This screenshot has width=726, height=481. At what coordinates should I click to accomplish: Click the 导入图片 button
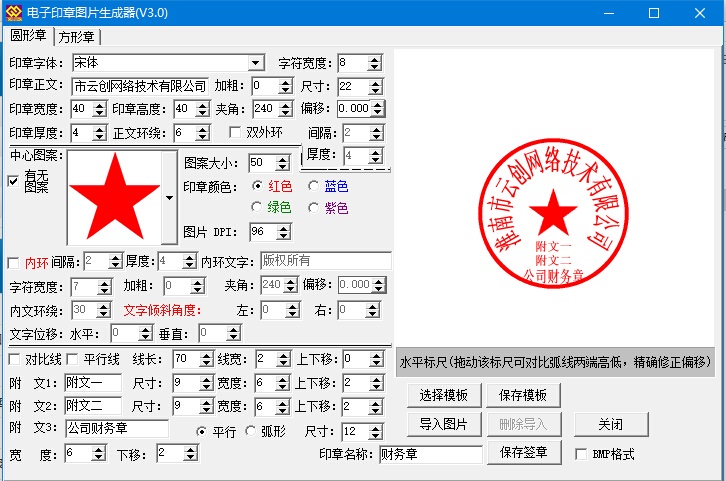point(445,424)
